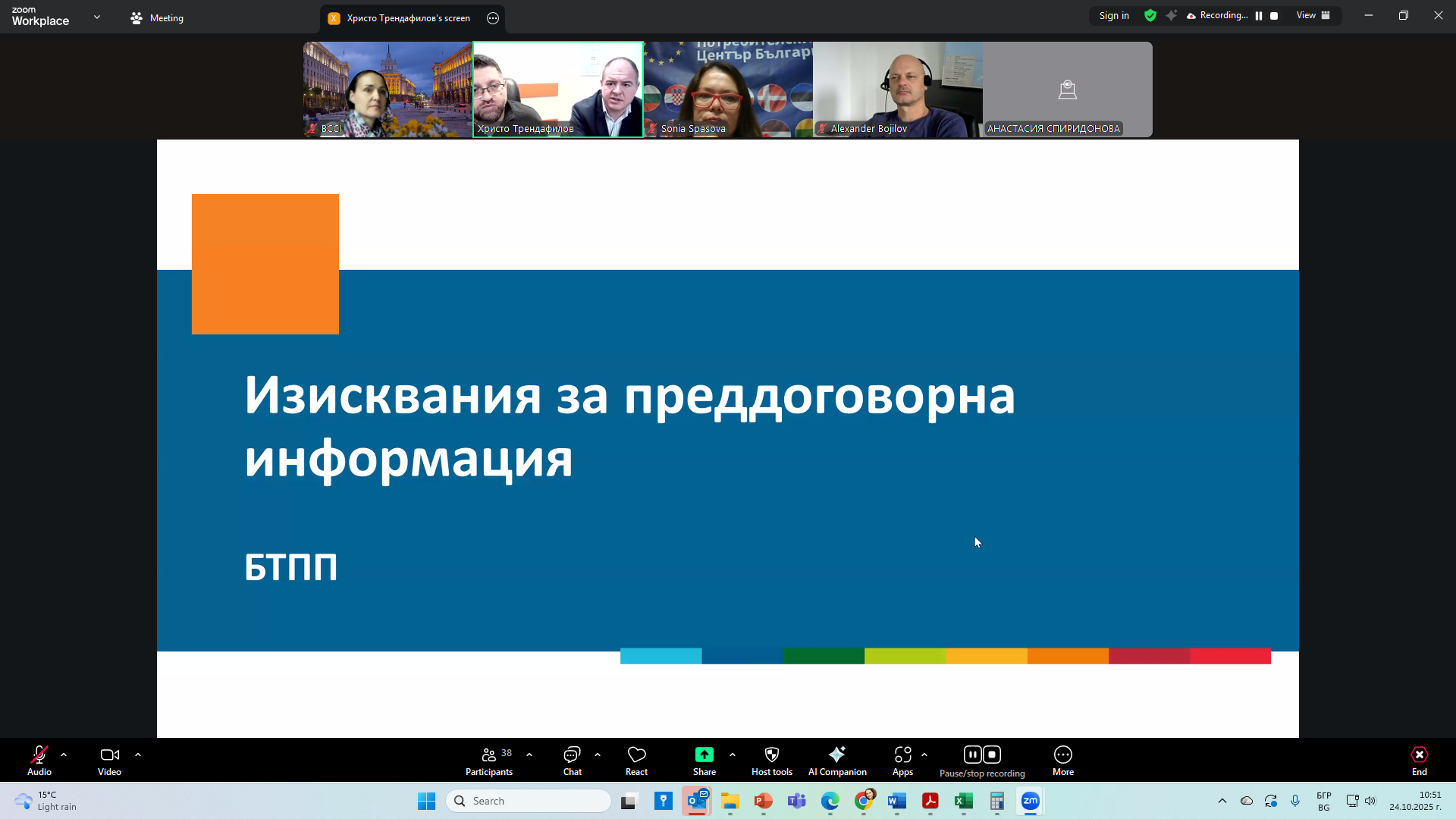Expand video options arrow next to Video
This screenshot has width=1456, height=819.
point(138,755)
